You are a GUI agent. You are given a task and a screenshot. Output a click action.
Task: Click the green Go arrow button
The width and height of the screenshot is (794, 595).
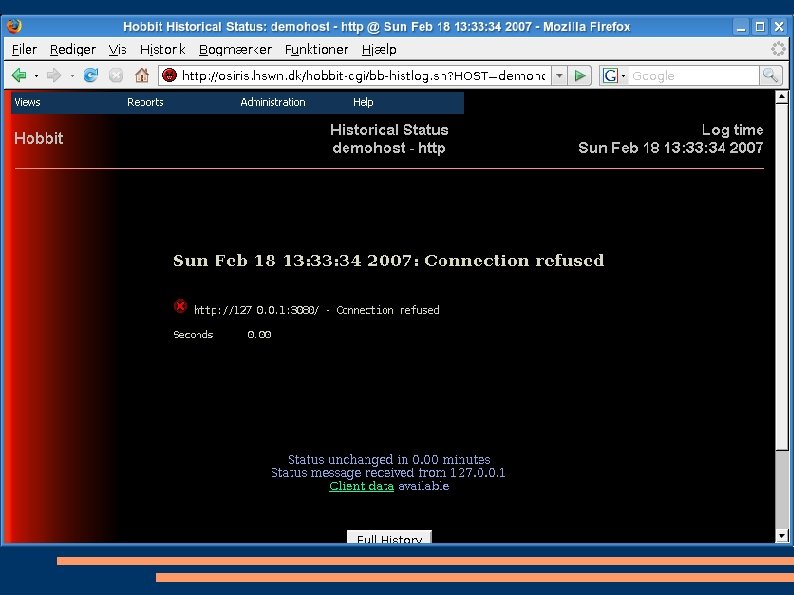coord(580,76)
